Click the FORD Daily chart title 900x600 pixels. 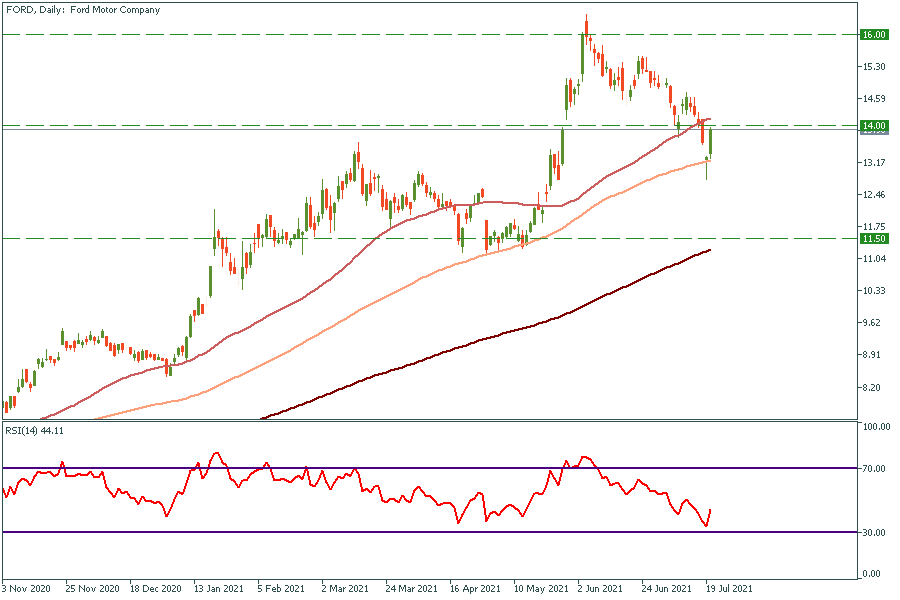[x=82, y=10]
